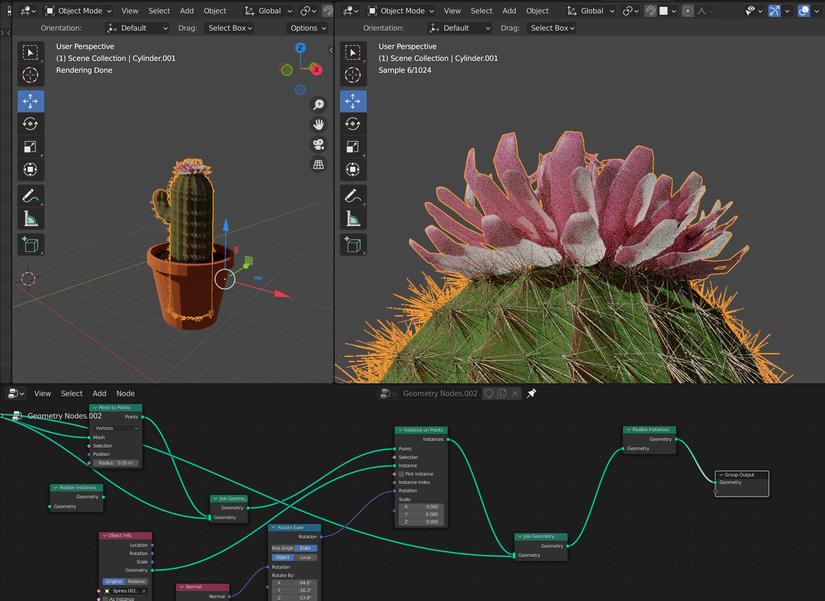Toggle the pin icon for Geometry Nodes.002

tap(531, 392)
